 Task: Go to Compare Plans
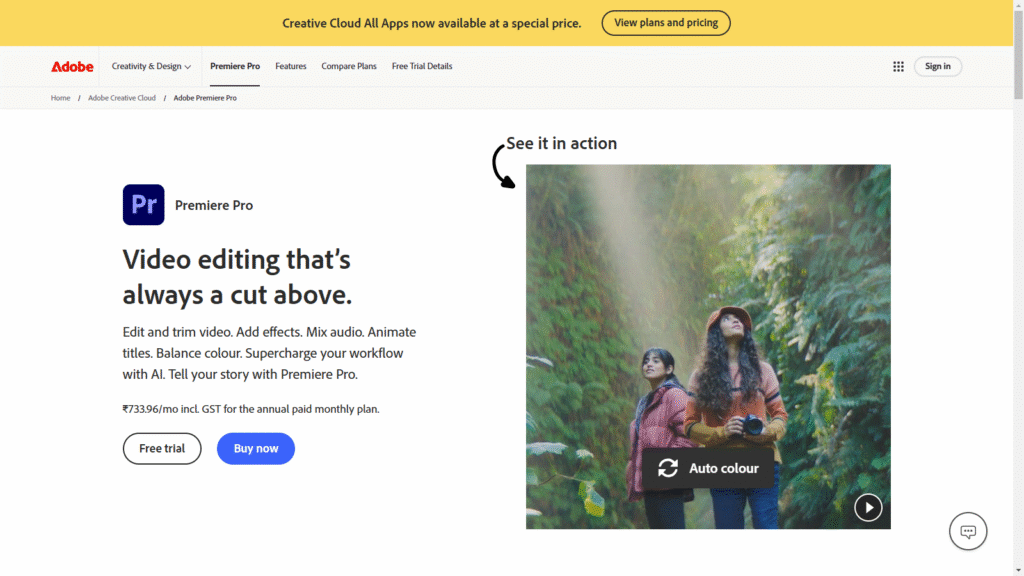click(349, 66)
